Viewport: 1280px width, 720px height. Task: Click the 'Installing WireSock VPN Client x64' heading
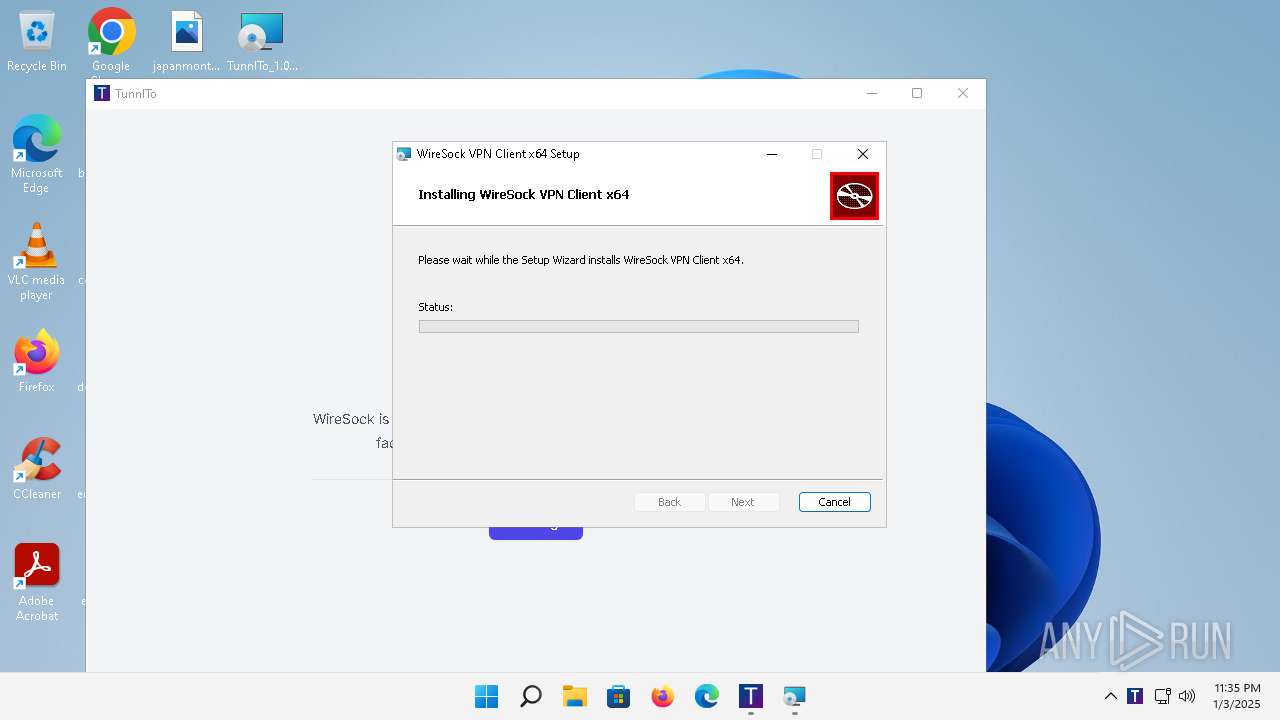(x=524, y=195)
